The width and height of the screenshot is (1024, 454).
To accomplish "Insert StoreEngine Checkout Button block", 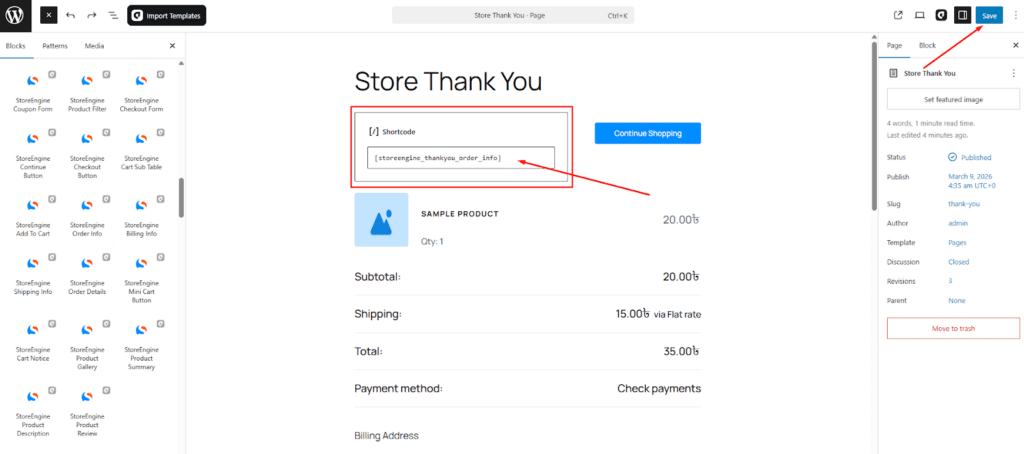I will (x=87, y=154).
